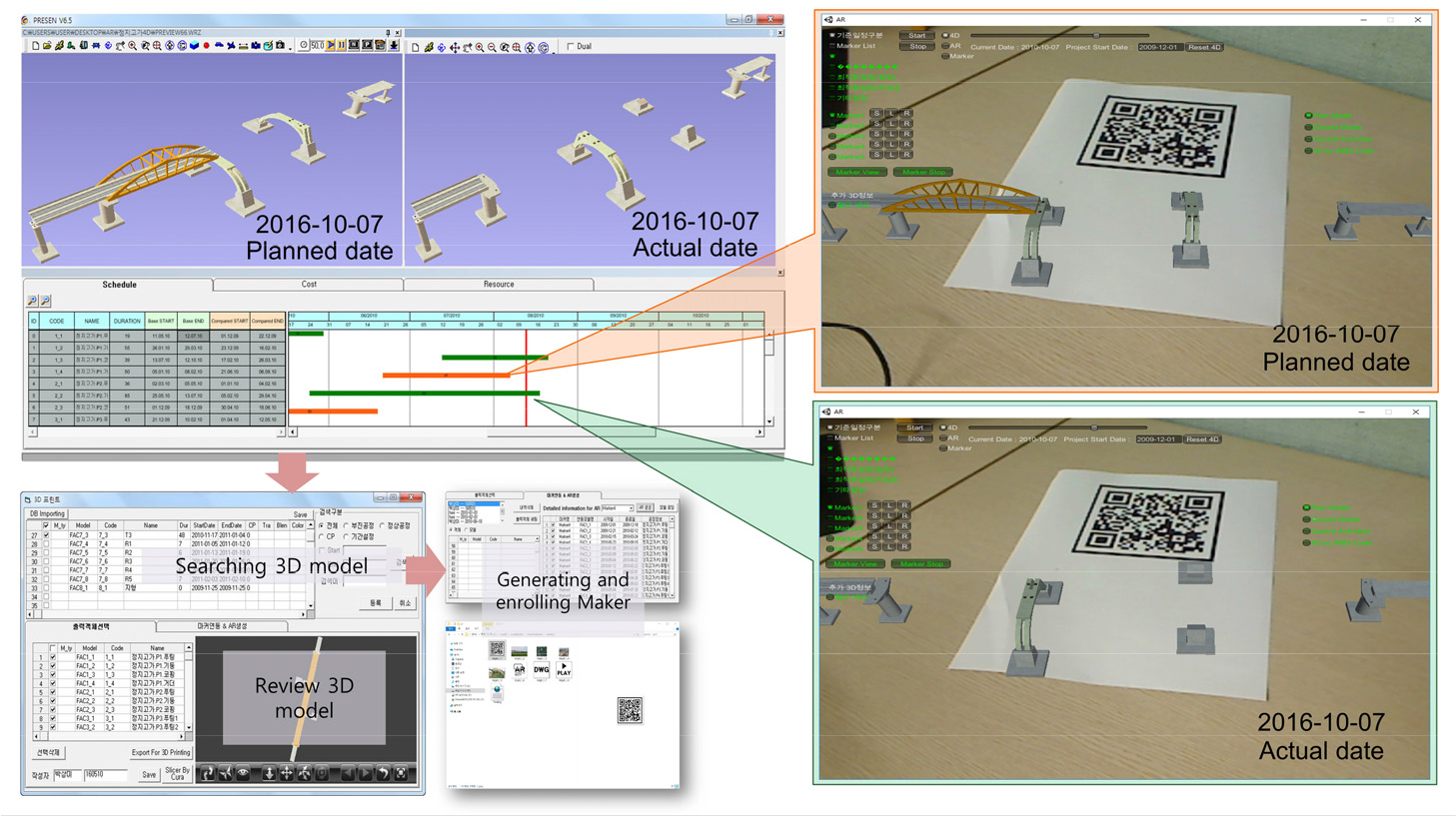The height and width of the screenshot is (816, 1456).
Task: Click the 160510 input field
Action: pyautogui.click(x=106, y=774)
